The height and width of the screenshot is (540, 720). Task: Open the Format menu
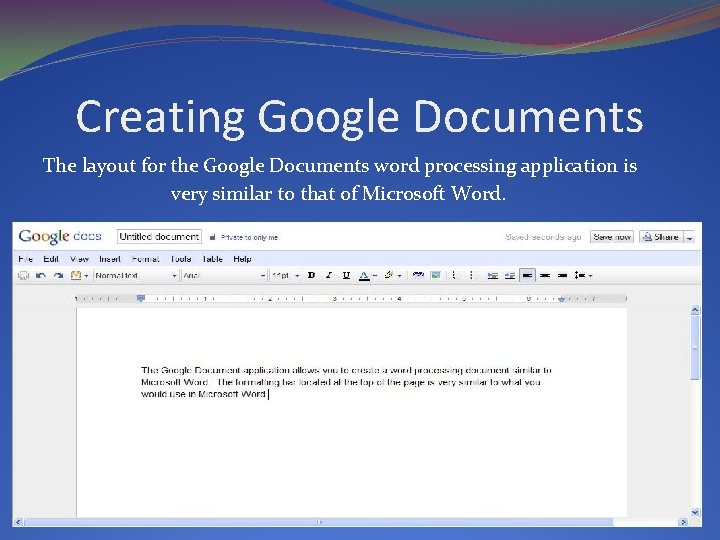coord(146,259)
